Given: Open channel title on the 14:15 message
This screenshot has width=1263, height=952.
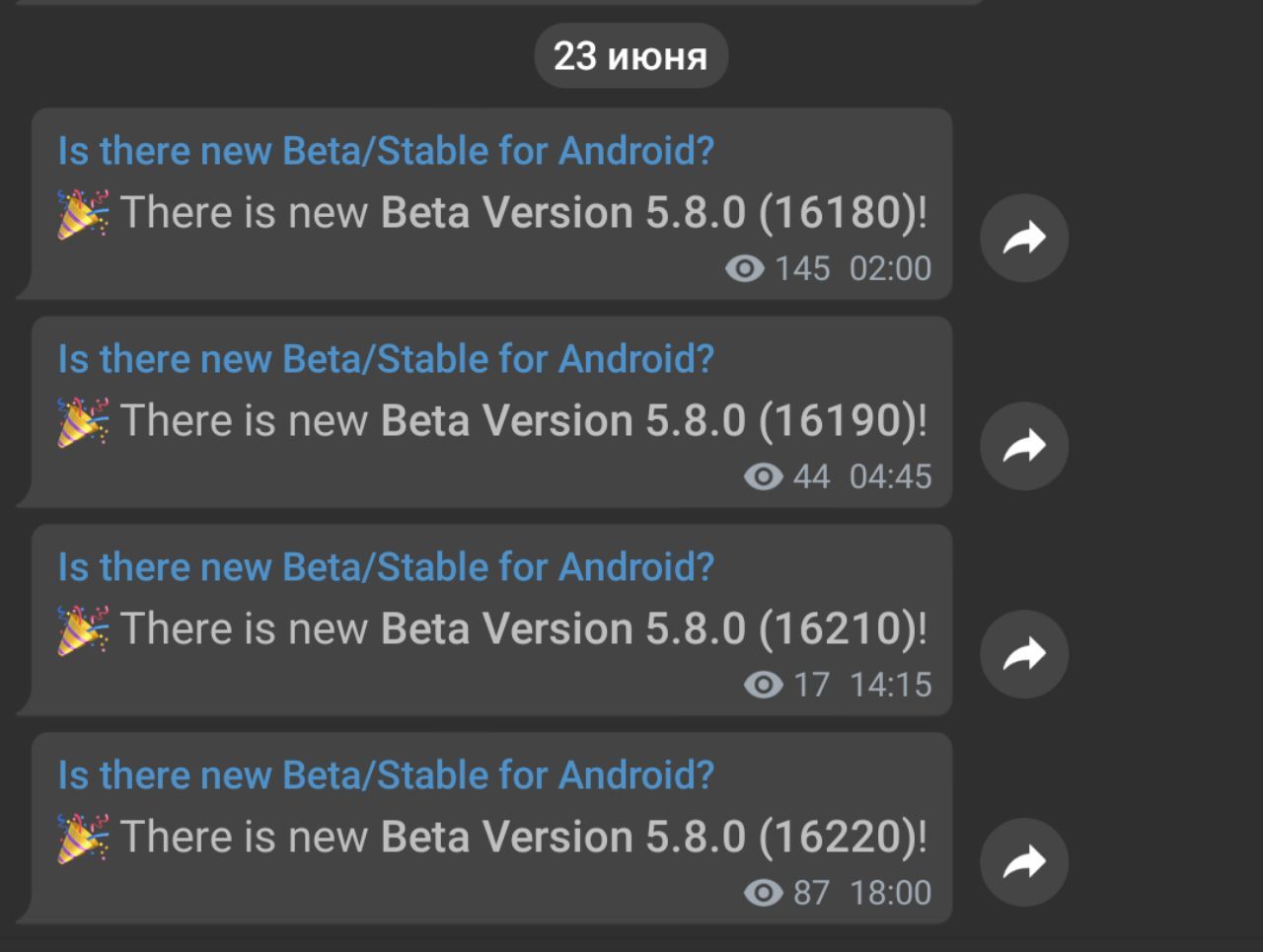Looking at the screenshot, I should 386,567.
